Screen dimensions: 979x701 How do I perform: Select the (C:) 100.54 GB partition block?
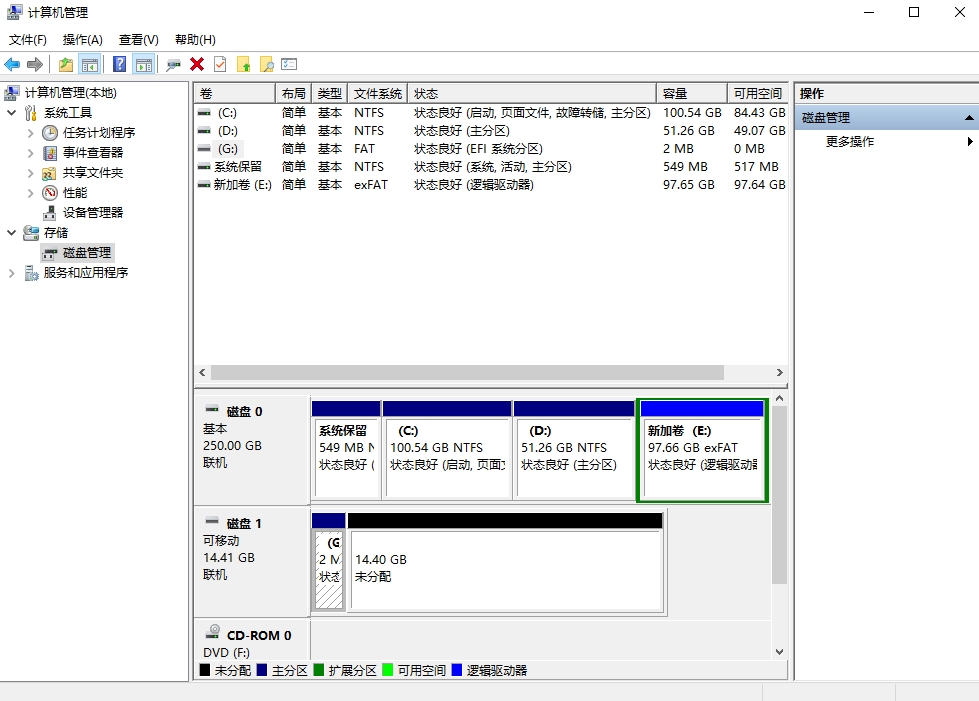click(447, 451)
